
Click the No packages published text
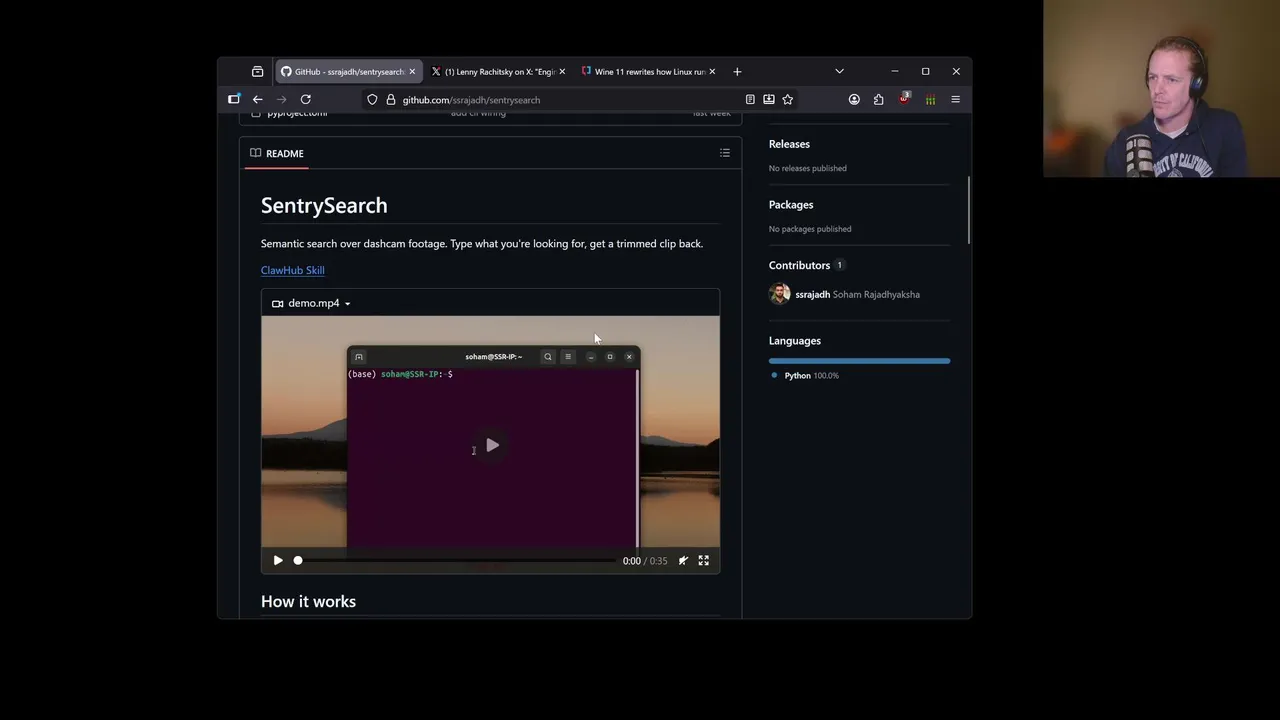click(x=809, y=229)
